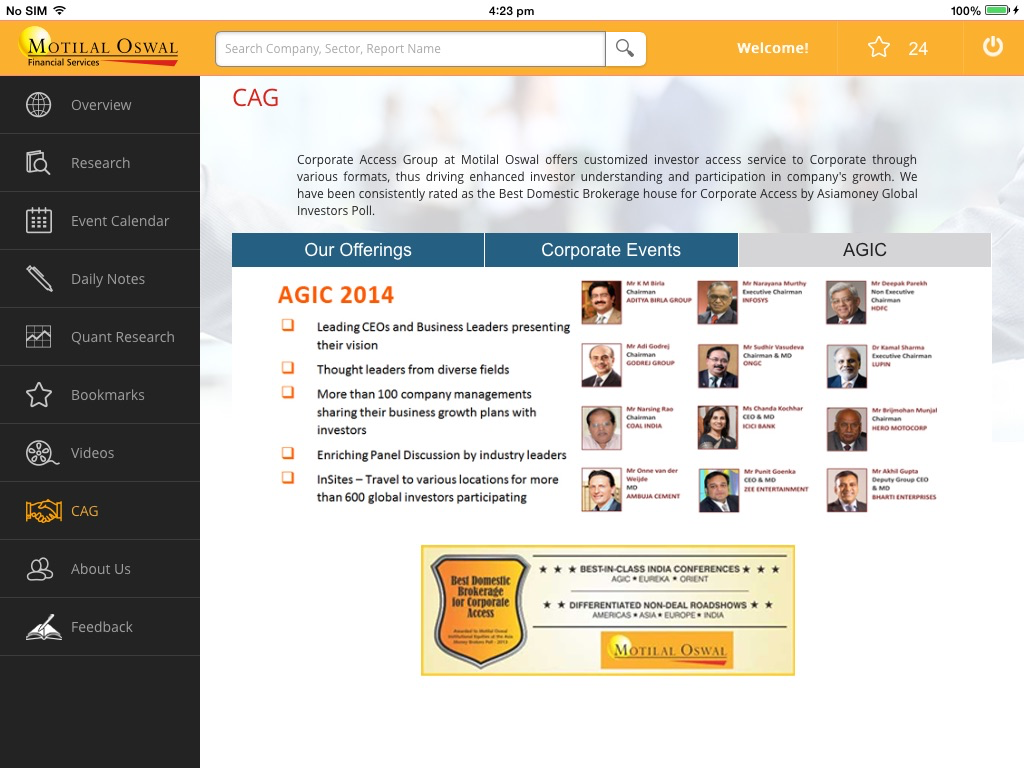The width and height of the screenshot is (1024, 768).
Task: Open bookmarks star in the top bar
Action: (x=878, y=48)
